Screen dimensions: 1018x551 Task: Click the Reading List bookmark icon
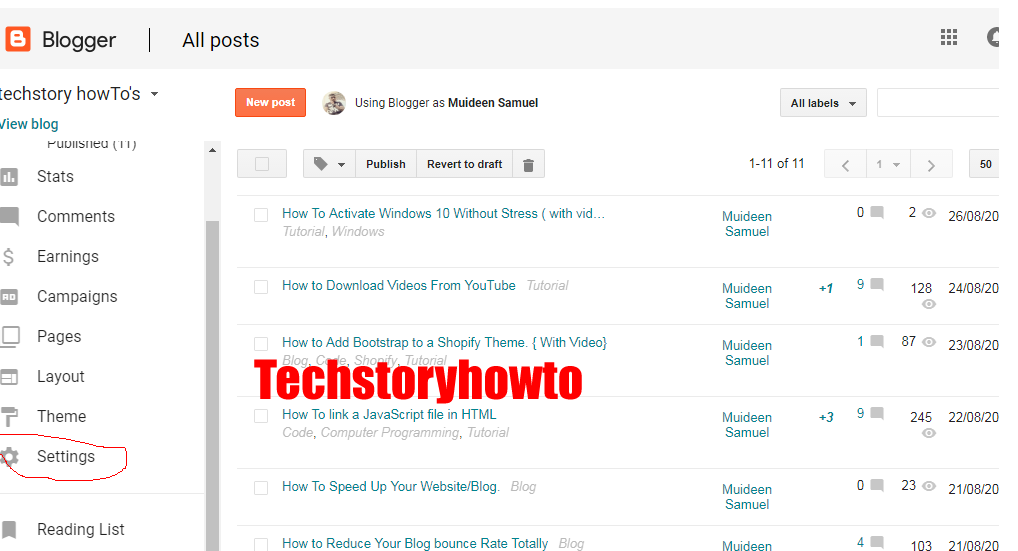click(x=9, y=530)
